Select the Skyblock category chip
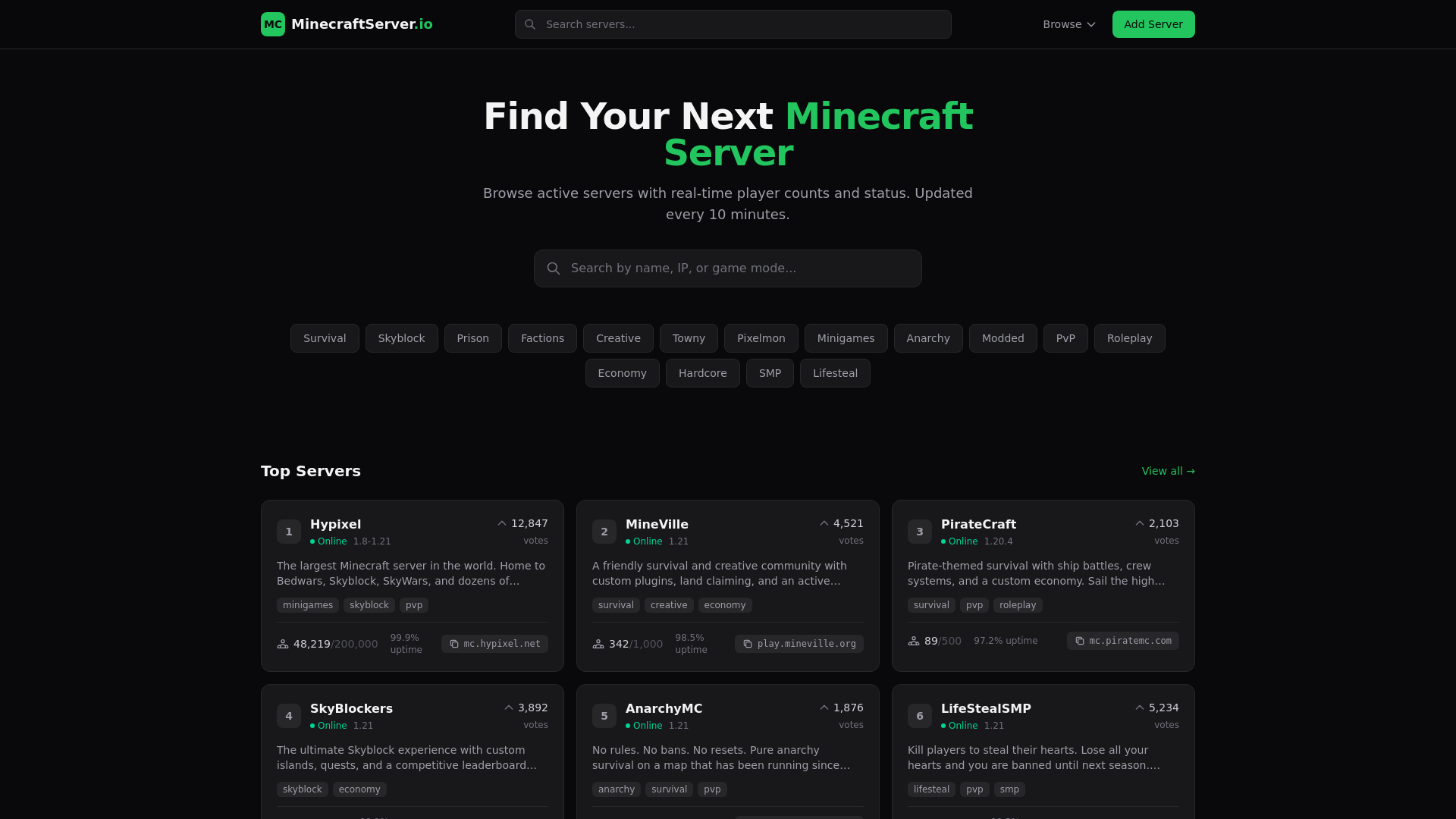1456x819 pixels. click(402, 338)
